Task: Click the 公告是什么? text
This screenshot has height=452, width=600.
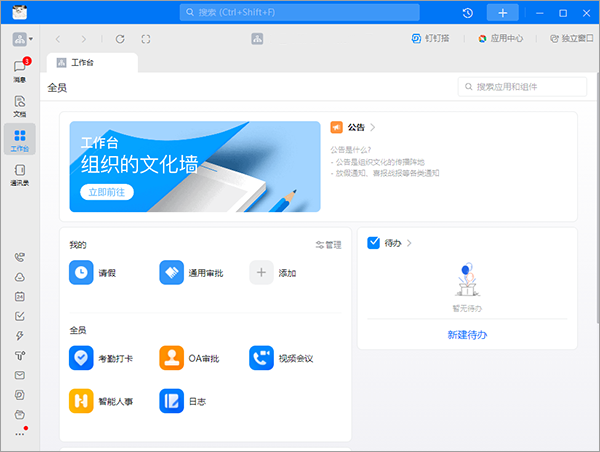Action: [x=351, y=149]
